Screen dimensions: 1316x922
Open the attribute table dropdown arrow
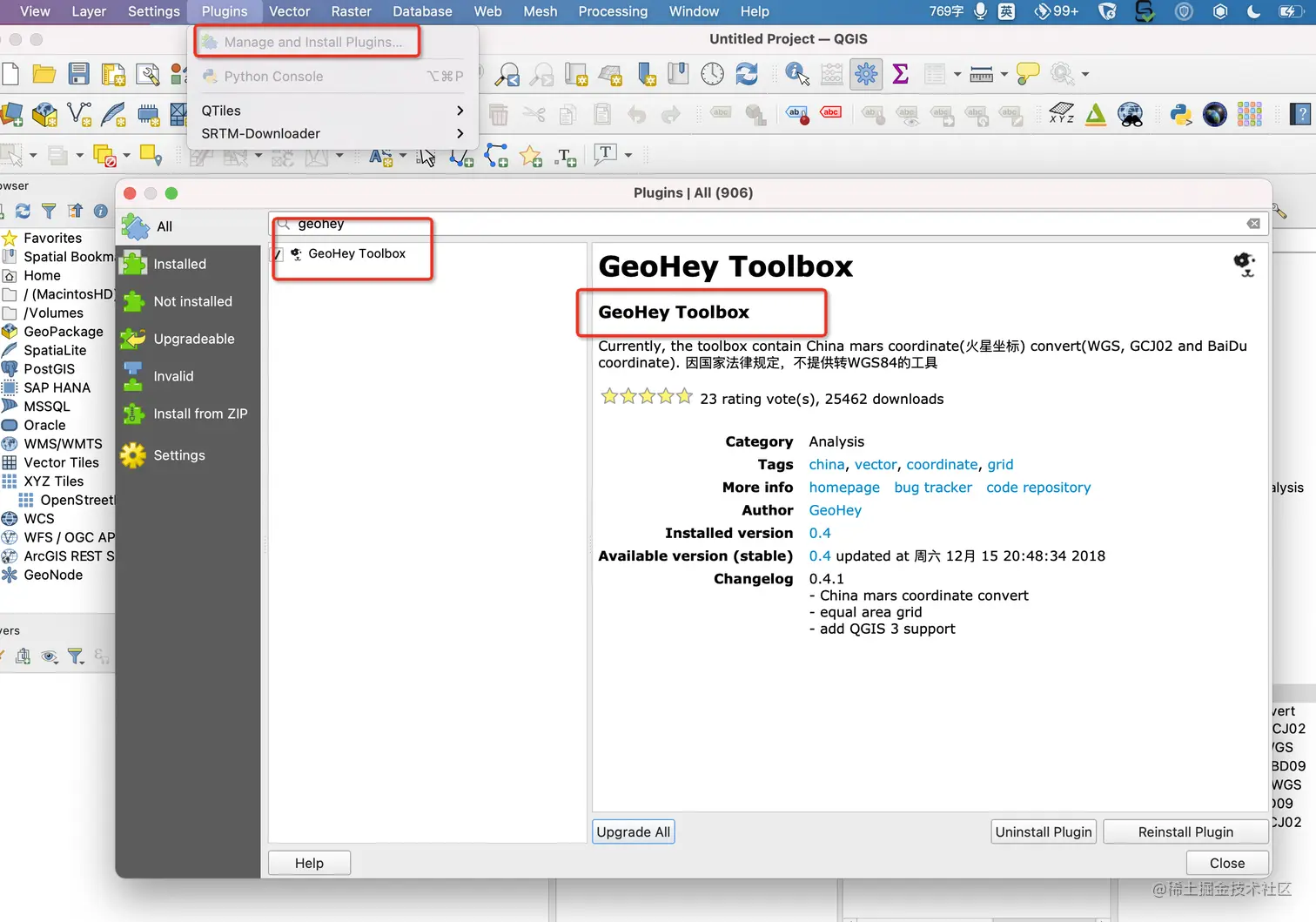coord(957,75)
